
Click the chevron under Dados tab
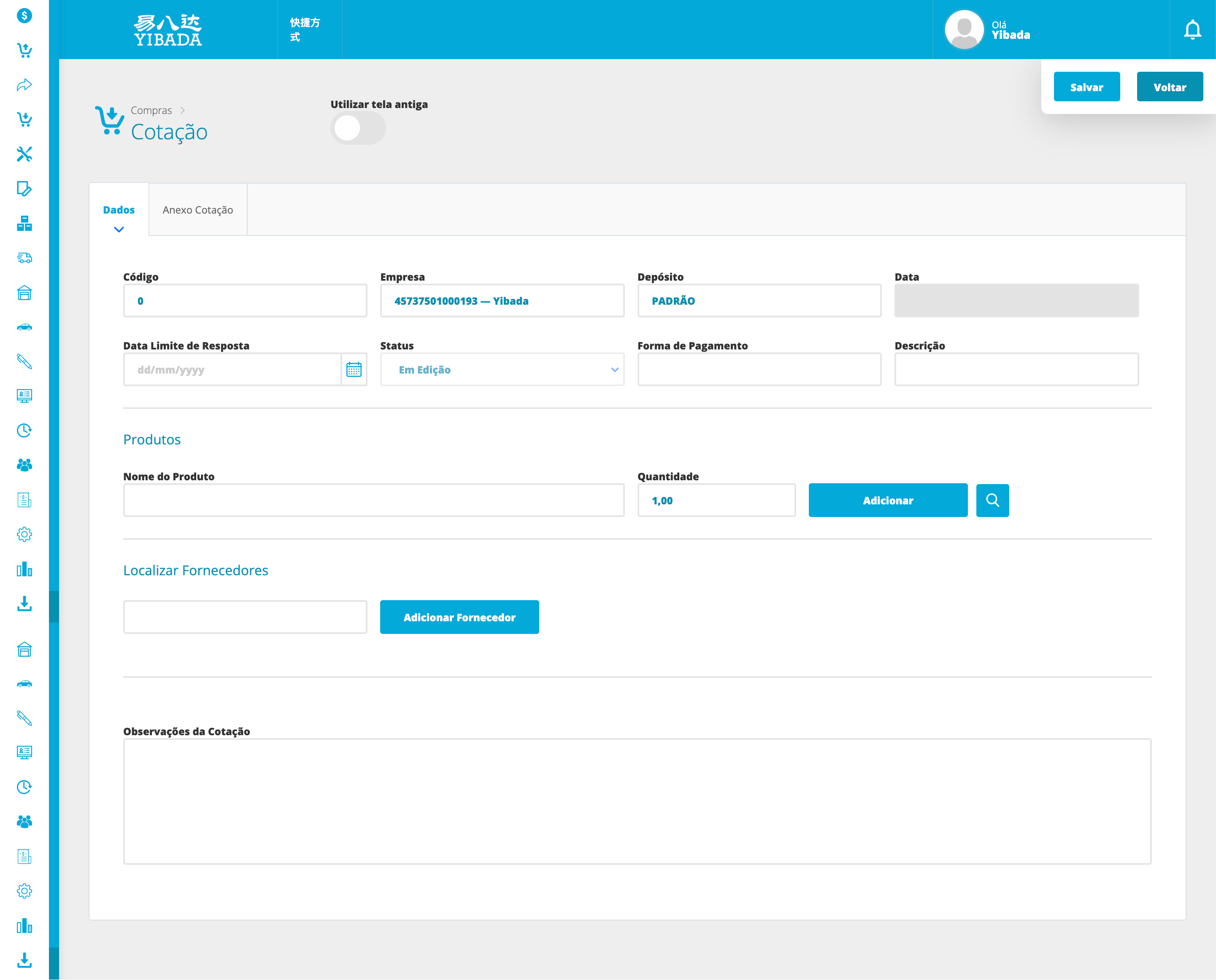pyautogui.click(x=119, y=229)
